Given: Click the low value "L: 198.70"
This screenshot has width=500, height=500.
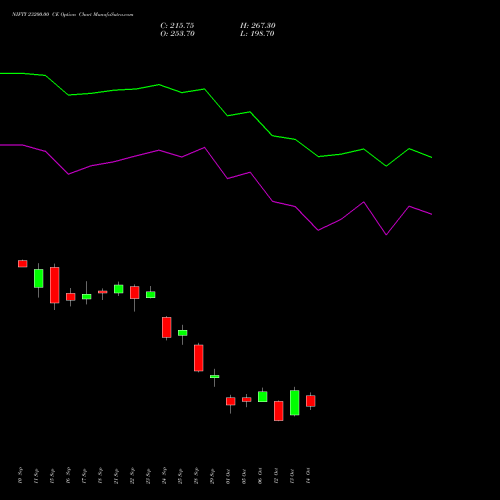Looking at the screenshot, I should tap(257, 34).
